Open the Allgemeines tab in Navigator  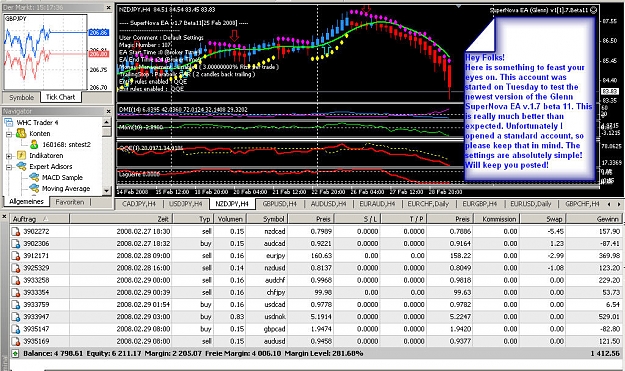[26, 202]
